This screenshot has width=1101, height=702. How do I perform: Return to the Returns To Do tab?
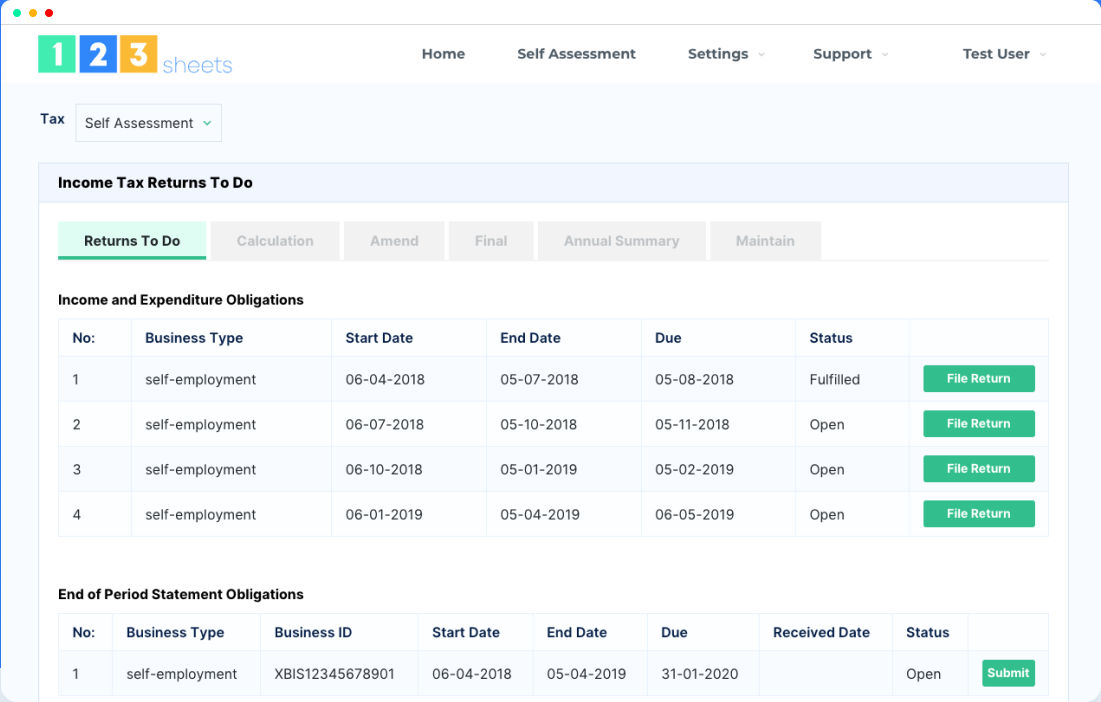pos(132,240)
